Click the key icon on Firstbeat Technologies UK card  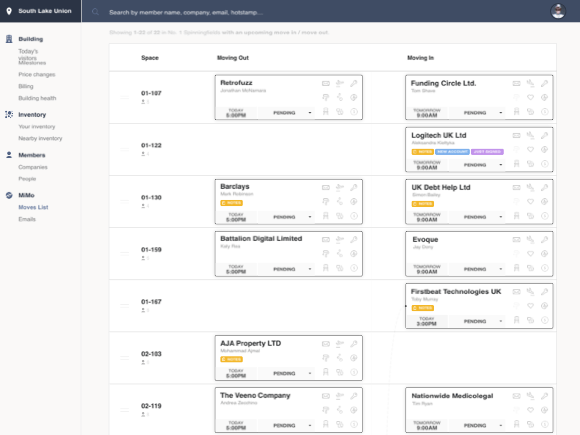544,292
